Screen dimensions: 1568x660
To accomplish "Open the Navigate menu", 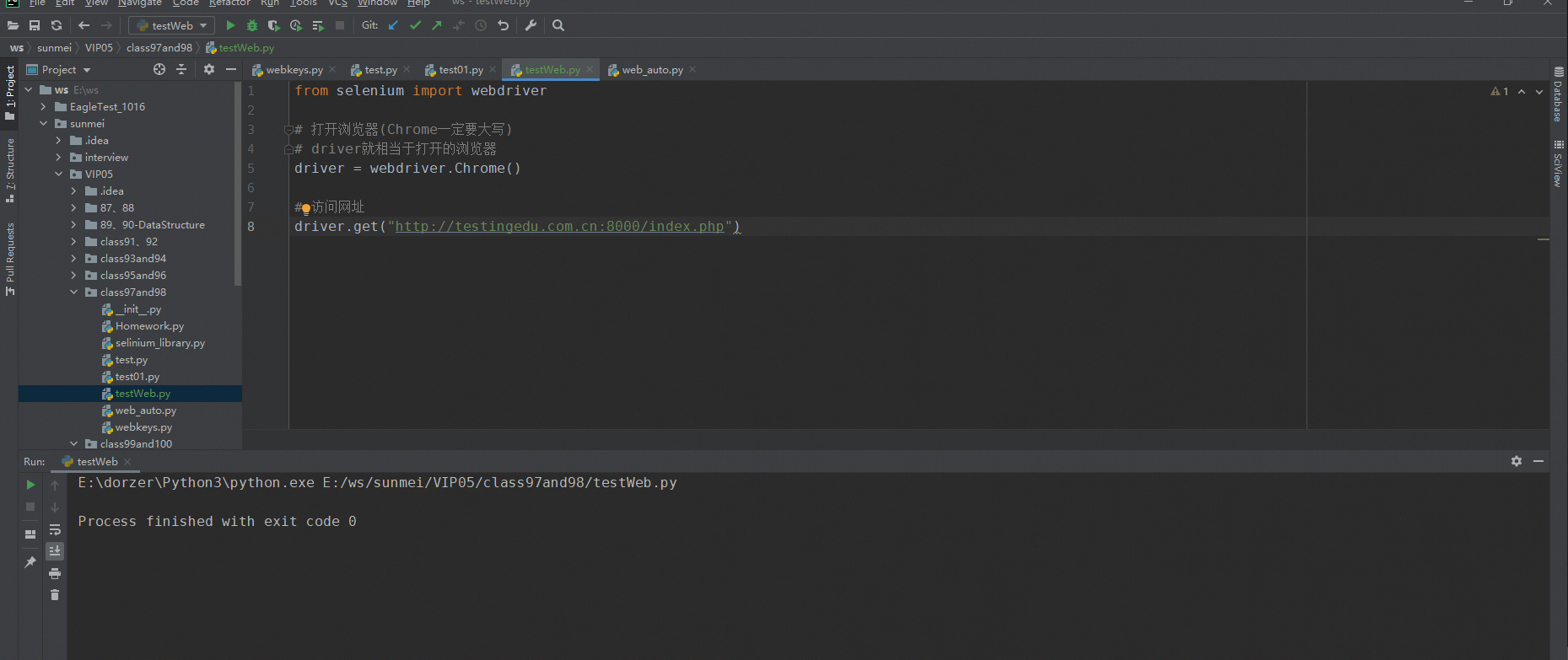I will [x=139, y=3].
